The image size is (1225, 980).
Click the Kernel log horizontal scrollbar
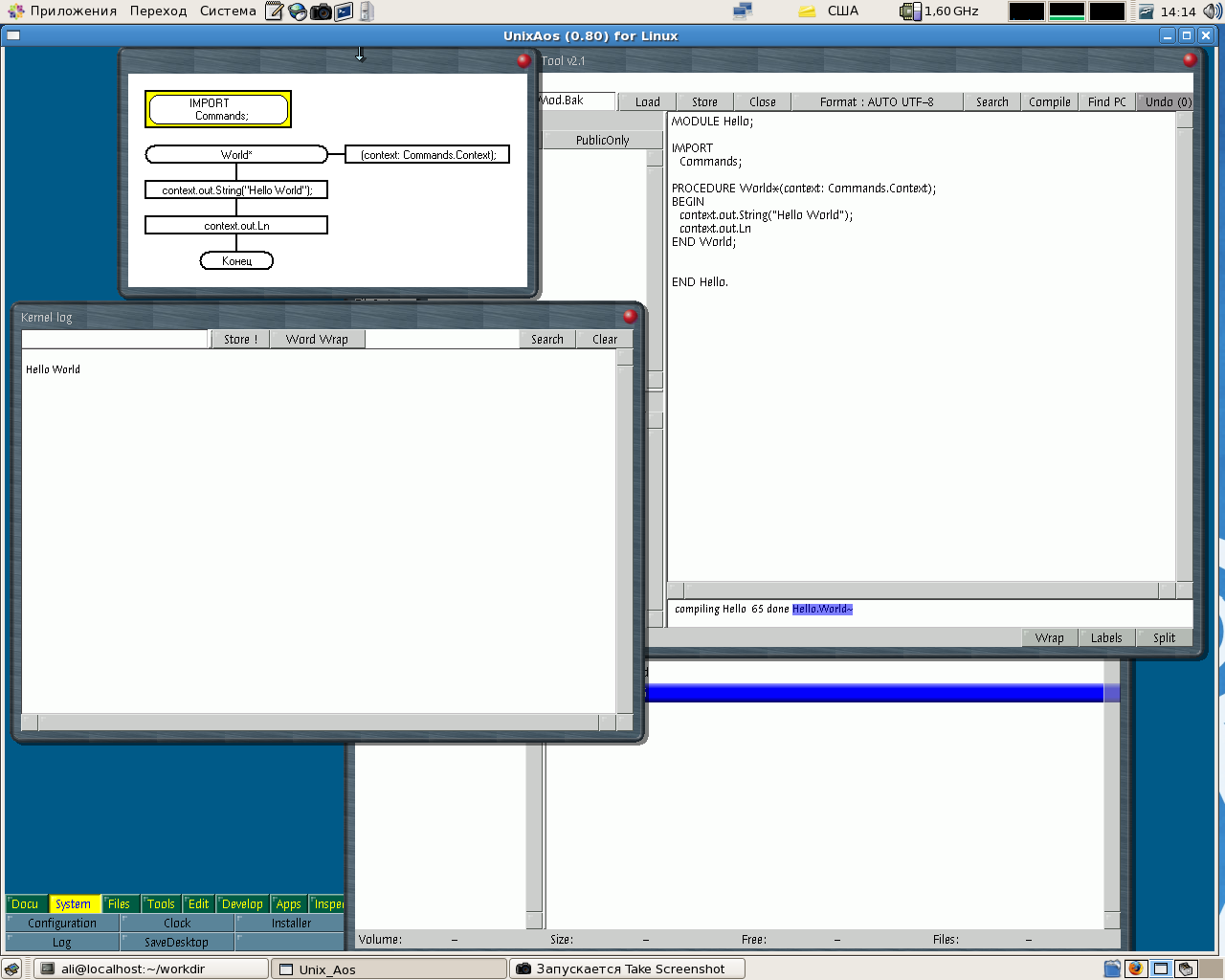click(x=319, y=723)
